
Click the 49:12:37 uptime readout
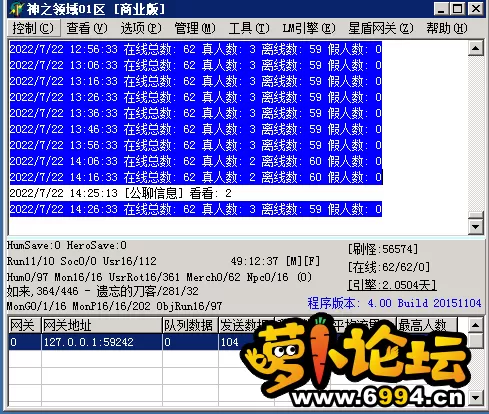click(x=254, y=261)
